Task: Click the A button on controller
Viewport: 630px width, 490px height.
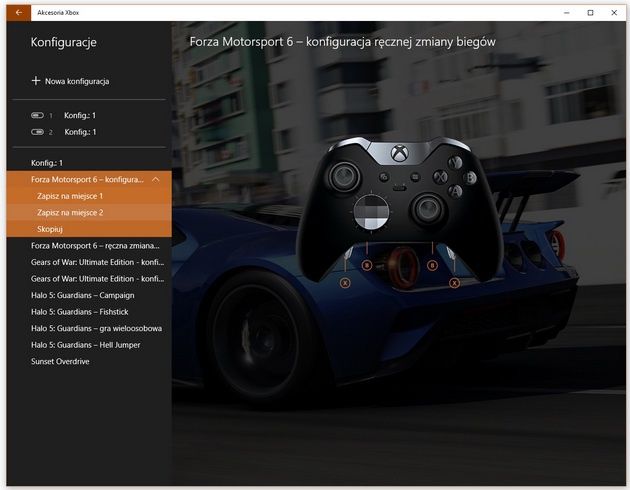Action: coord(455,191)
